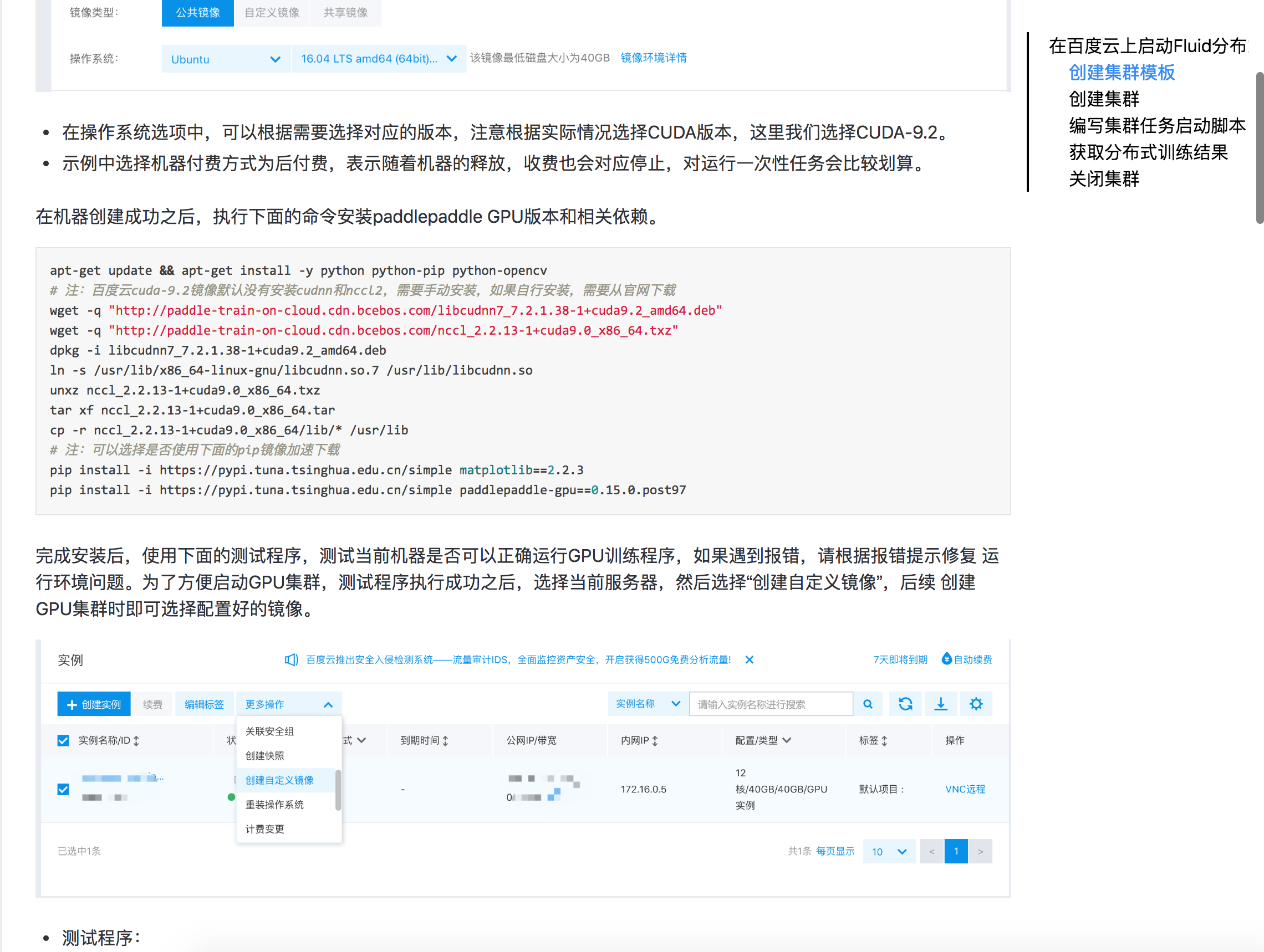Click the 创建实例 button
Image resolution: width=1264 pixels, height=952 pixels.
pyautogui.click(x=94, y=704)
